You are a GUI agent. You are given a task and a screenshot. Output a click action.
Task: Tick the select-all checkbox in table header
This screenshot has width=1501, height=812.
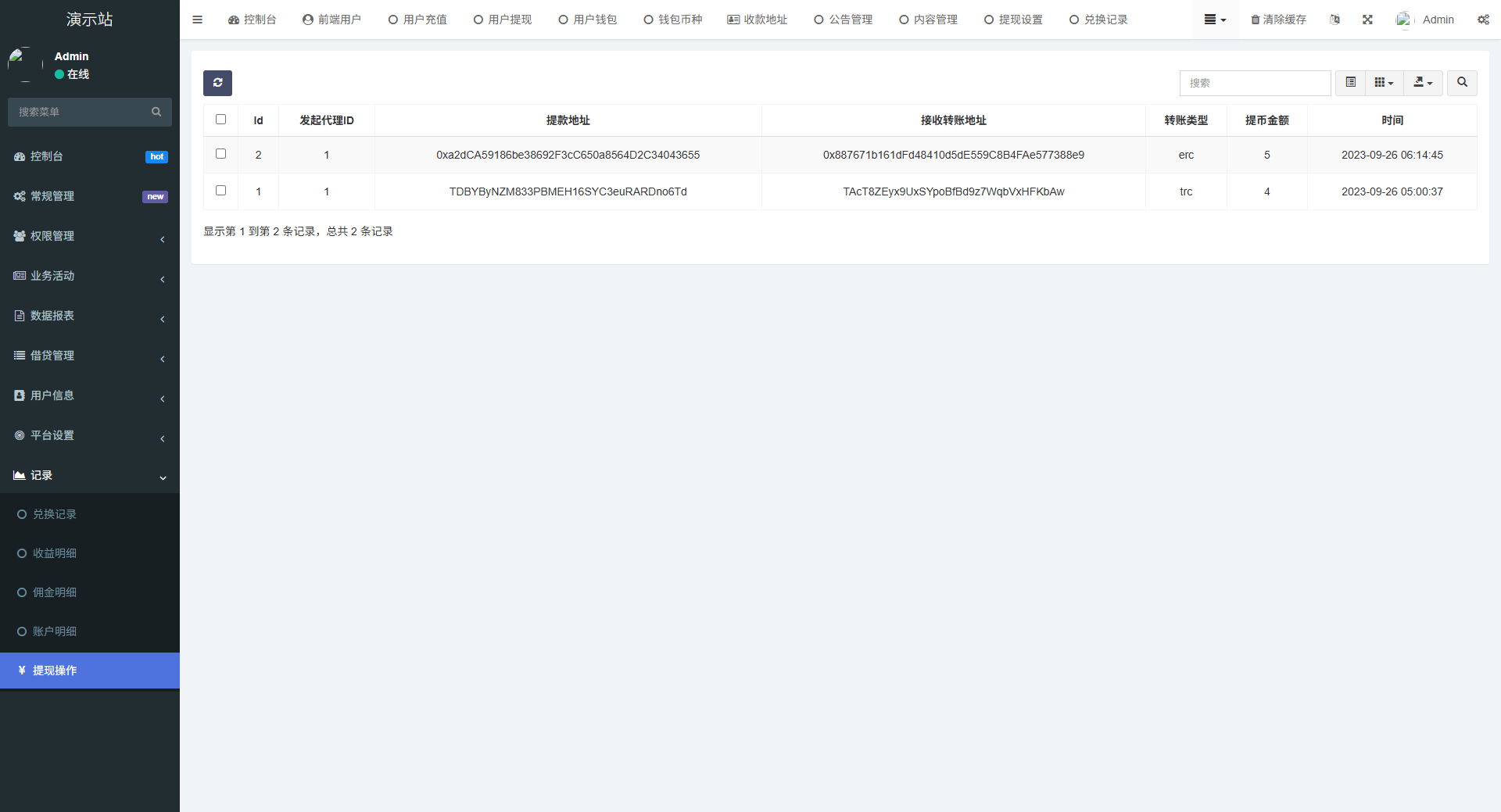pyautogui.click(x=220, y=119)
